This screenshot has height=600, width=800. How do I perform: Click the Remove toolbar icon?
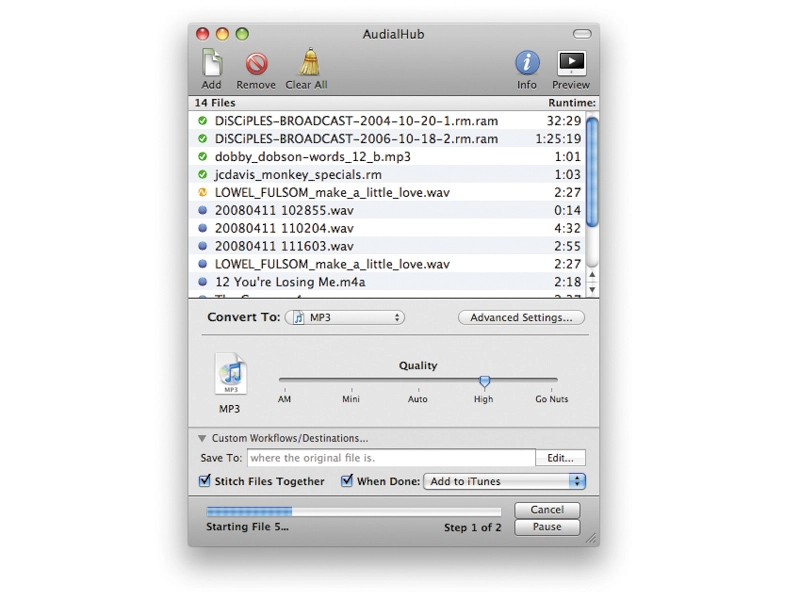pos(257,64)
